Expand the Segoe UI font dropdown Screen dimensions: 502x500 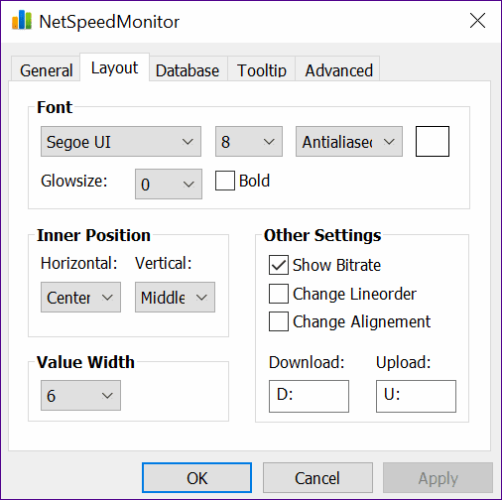pos(121,142)
